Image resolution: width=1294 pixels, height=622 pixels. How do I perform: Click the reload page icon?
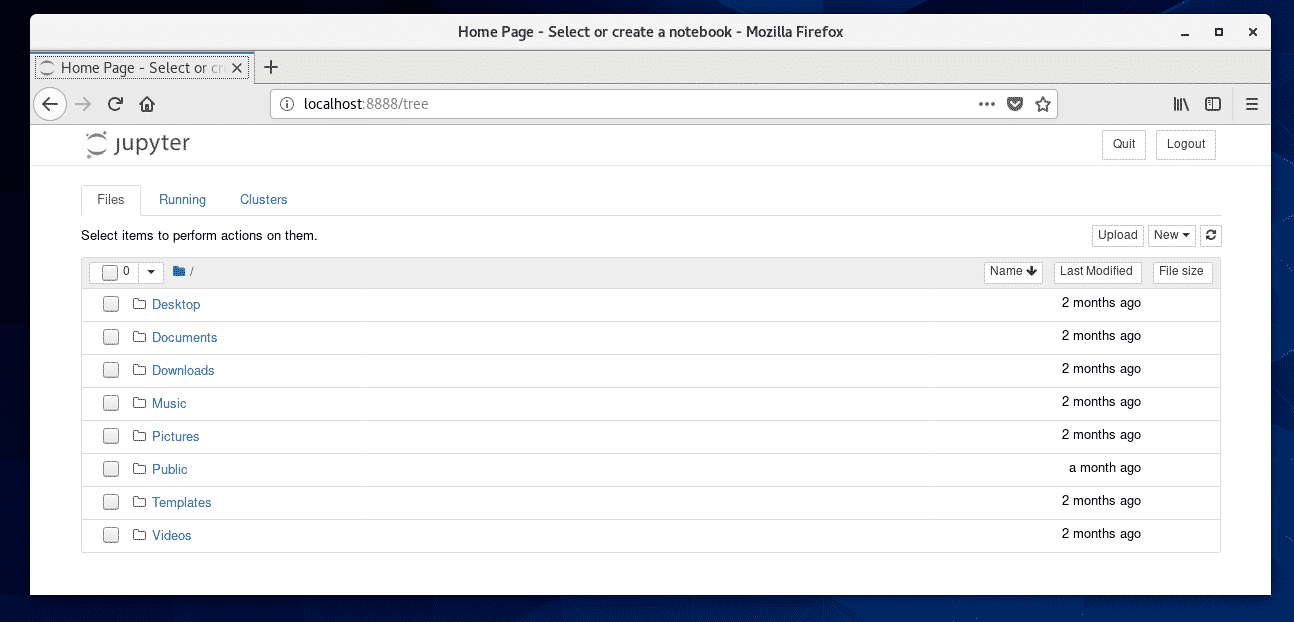[x=114, y=103]
